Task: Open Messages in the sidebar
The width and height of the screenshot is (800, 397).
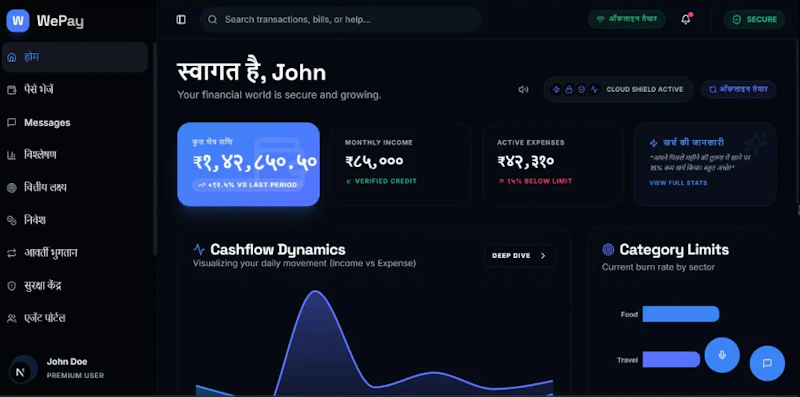Action: click(x=75, y=122)
